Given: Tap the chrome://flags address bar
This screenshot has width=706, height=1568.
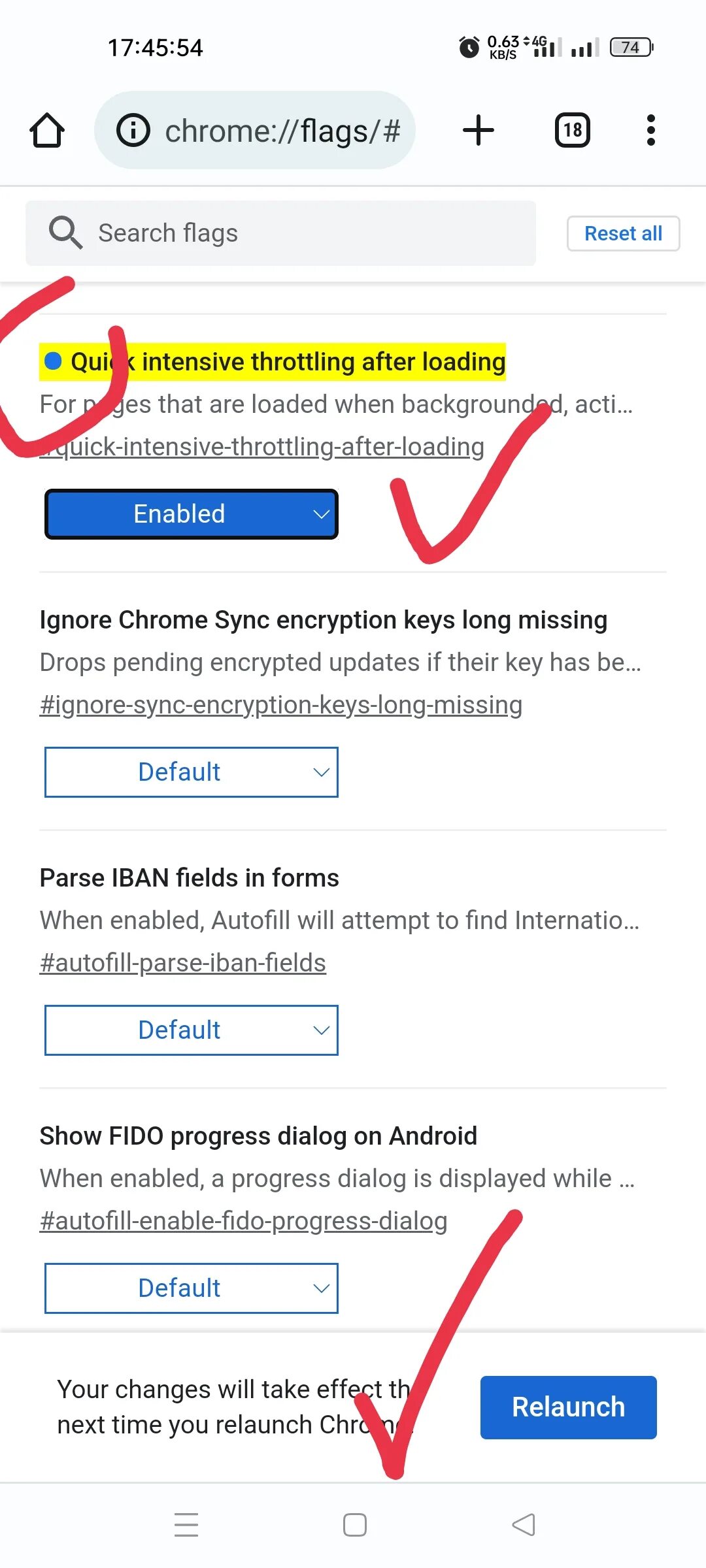Looking at the screenshot, I should (255, 130).
